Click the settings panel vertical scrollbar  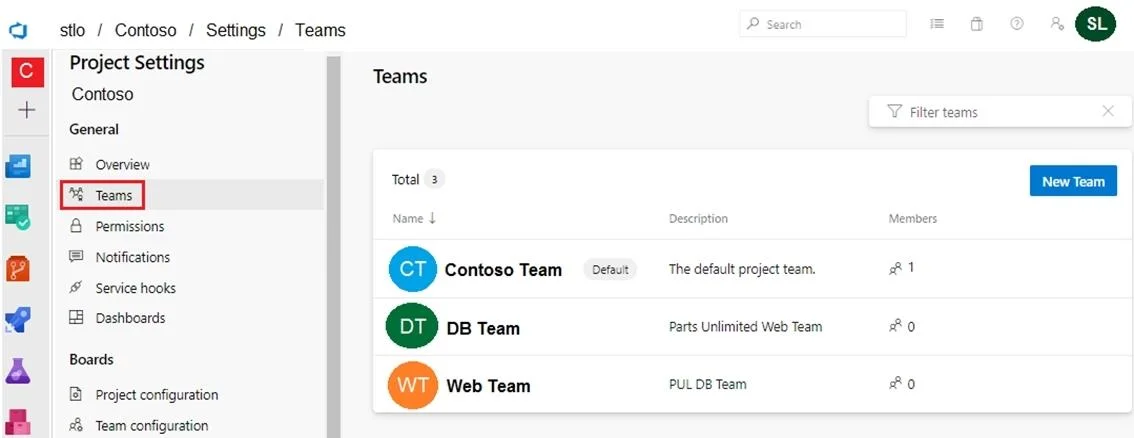[x=333, y=246]
